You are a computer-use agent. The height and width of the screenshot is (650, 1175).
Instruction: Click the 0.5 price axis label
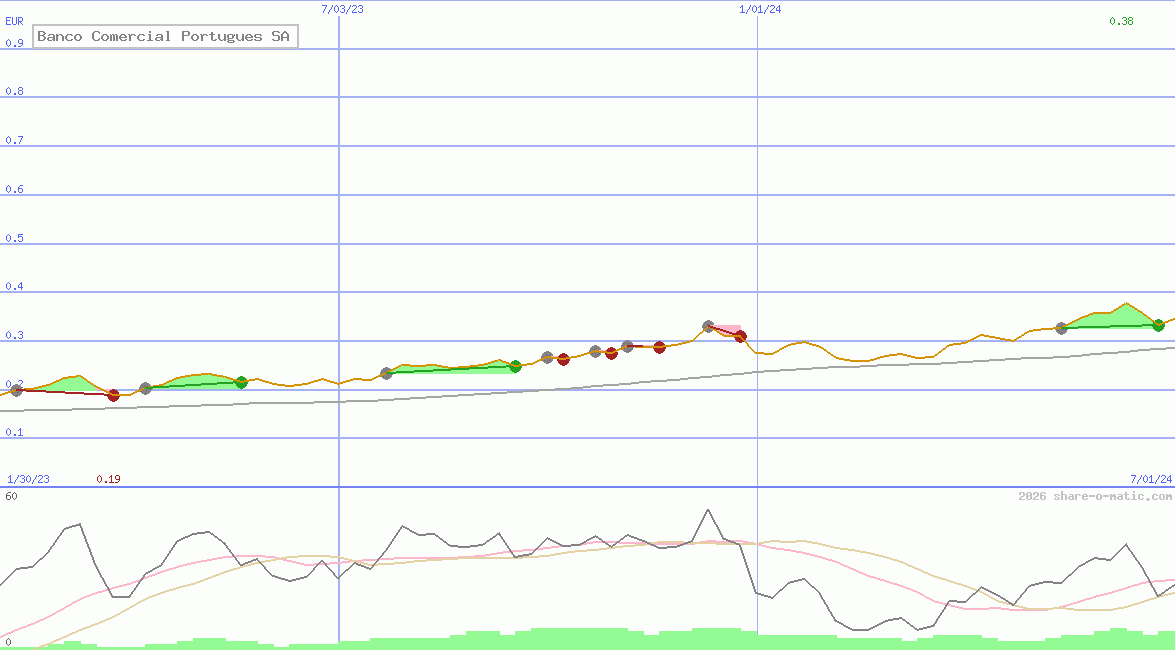14,238
